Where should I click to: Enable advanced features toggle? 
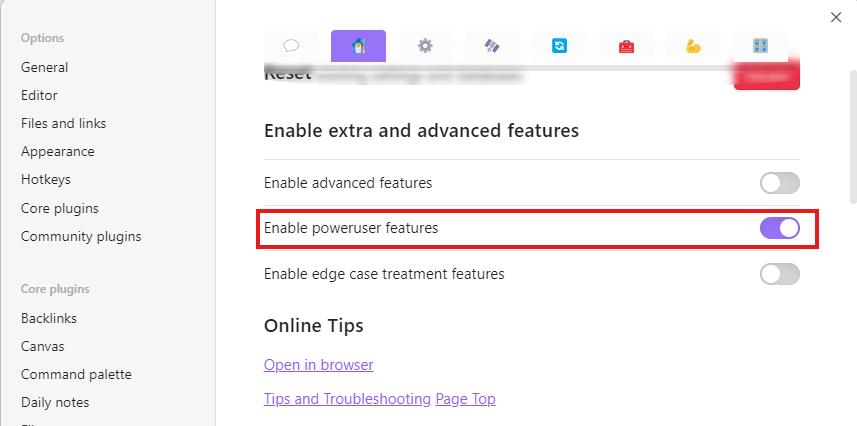pyautogui.click(x=779, y=183)
